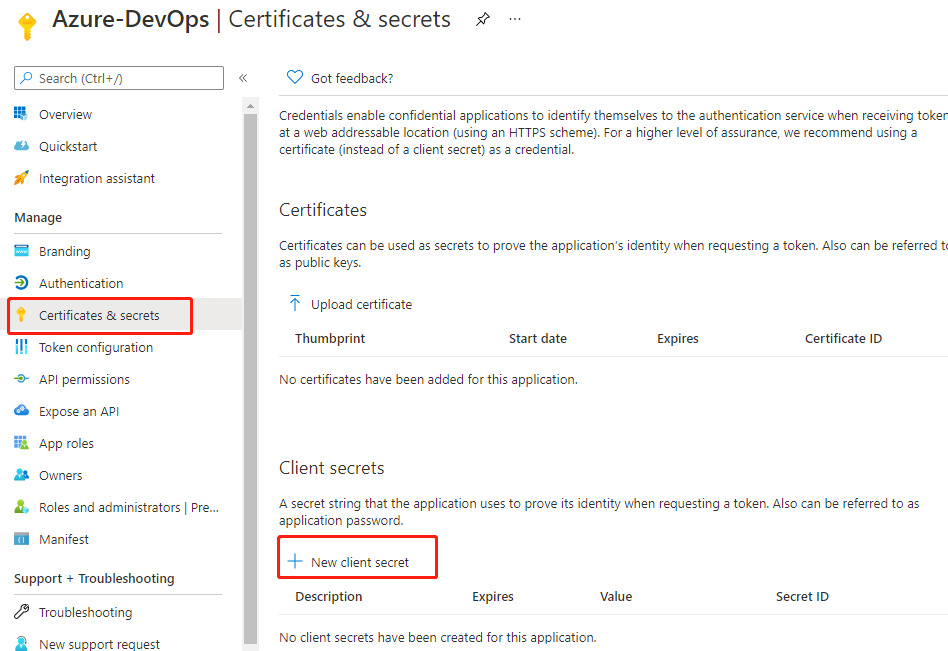Click the Got feedback heart icon

(x=294, y=77)
